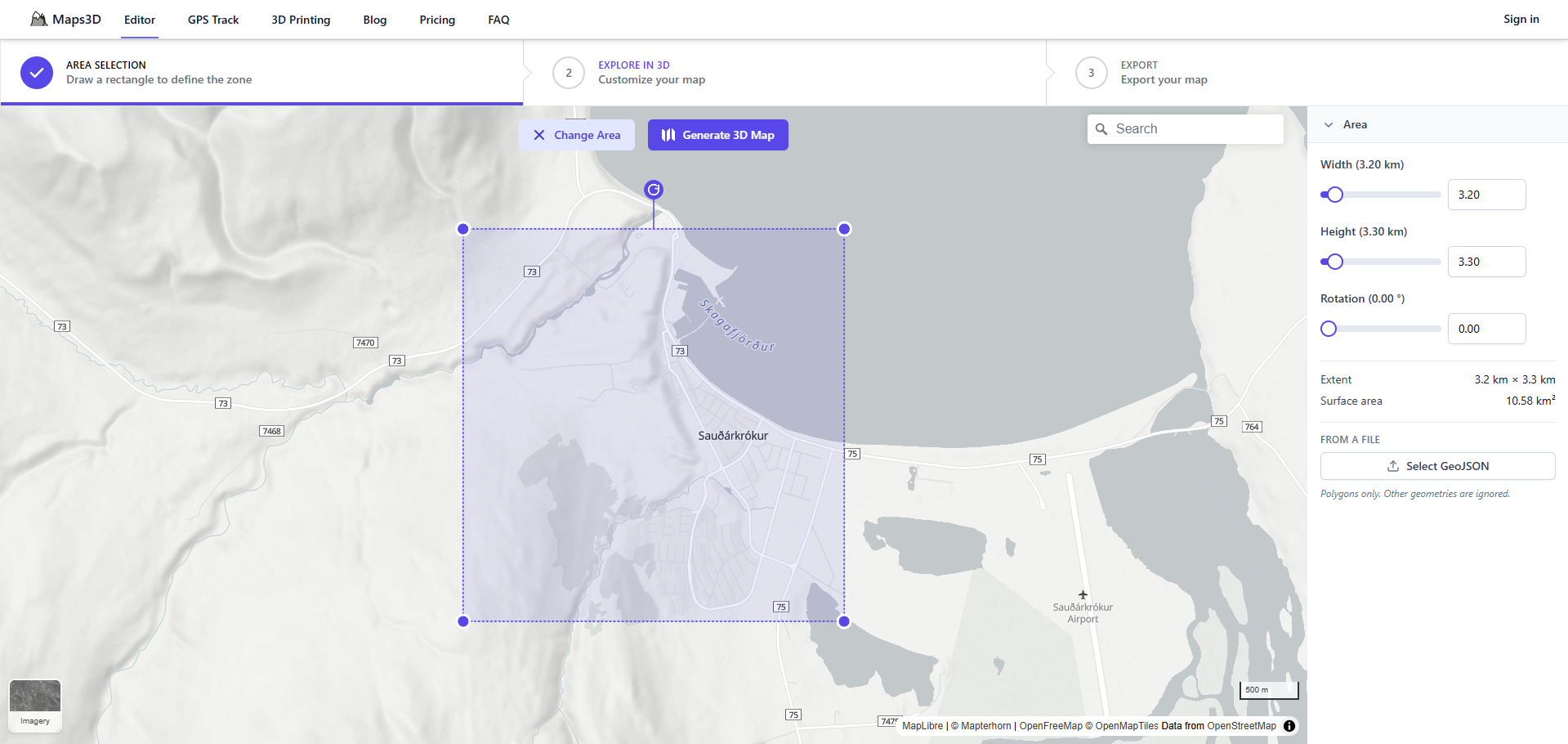
Task: Click the Maps3D mountain logo icon
Action: (38, 19)
